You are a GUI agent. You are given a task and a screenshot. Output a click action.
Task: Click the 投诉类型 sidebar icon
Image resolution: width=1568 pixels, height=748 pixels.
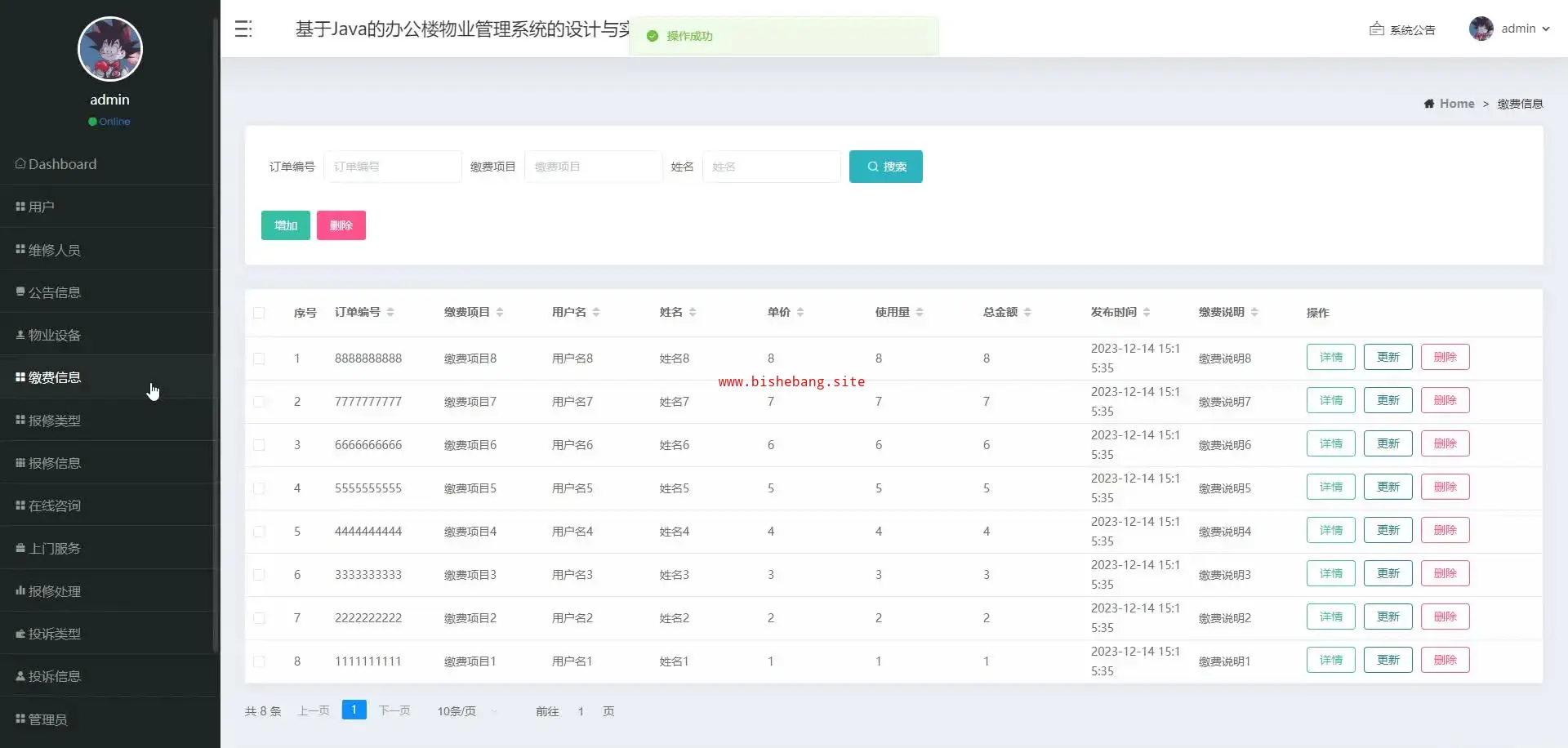click(20, 634)
